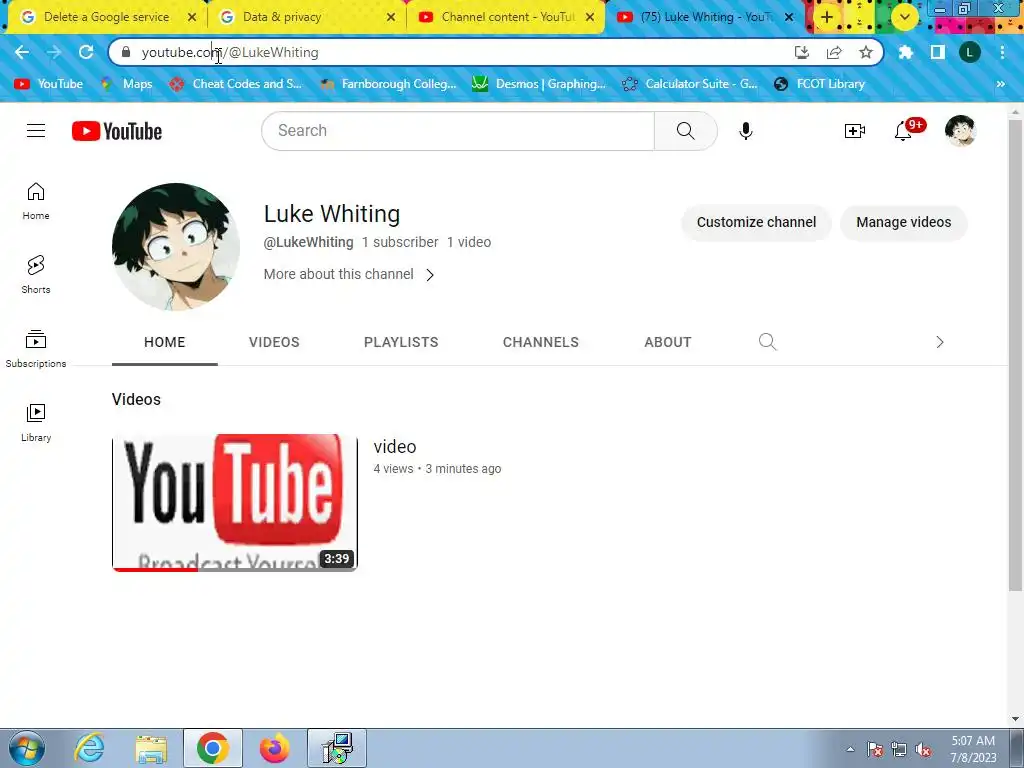This screenshot has height=768, width=1024.
Task: Click the page vertical scrollbar
Action: pyautogui.click(x=1015, y=356)
